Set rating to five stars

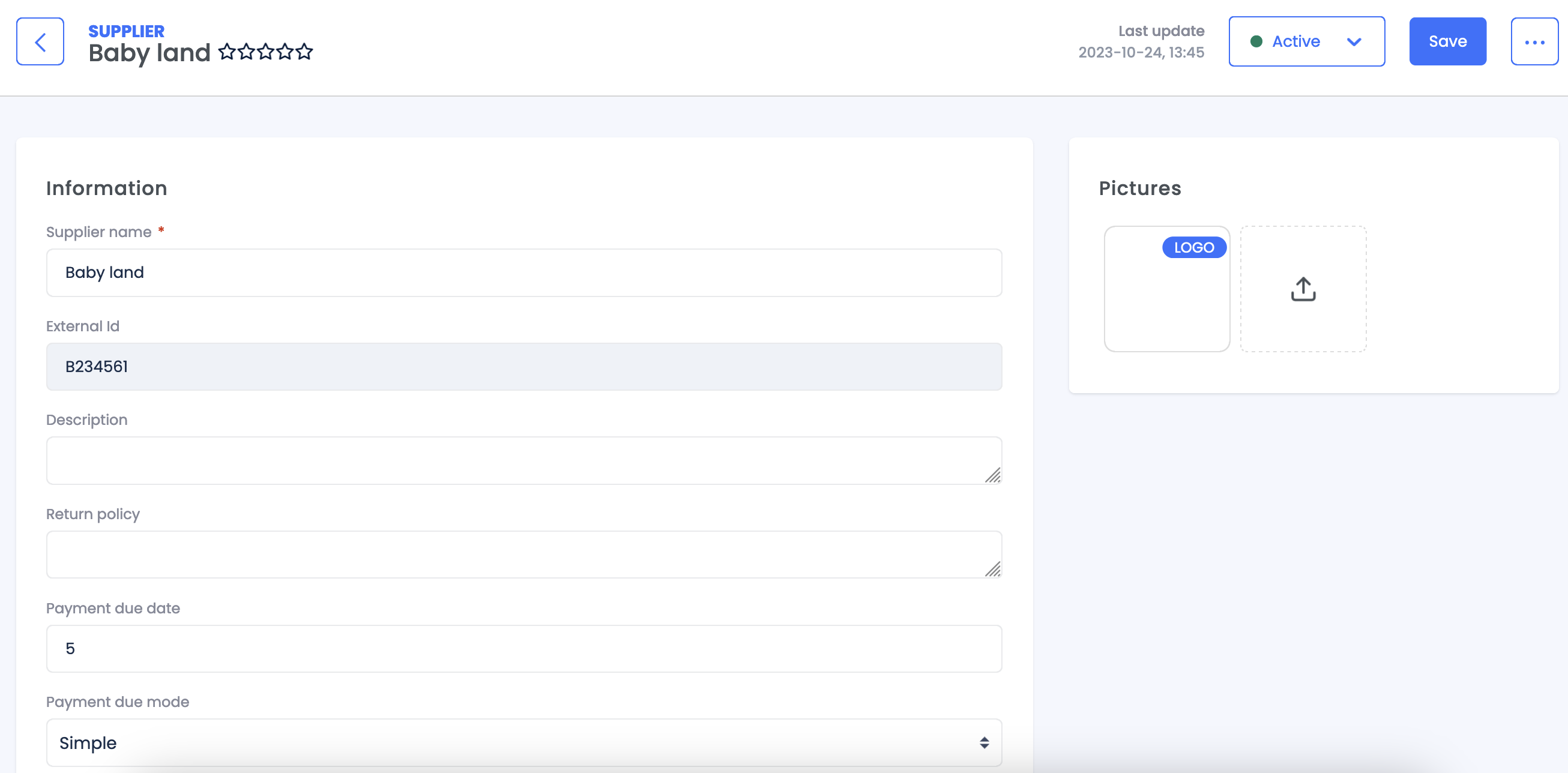[304, 52]
